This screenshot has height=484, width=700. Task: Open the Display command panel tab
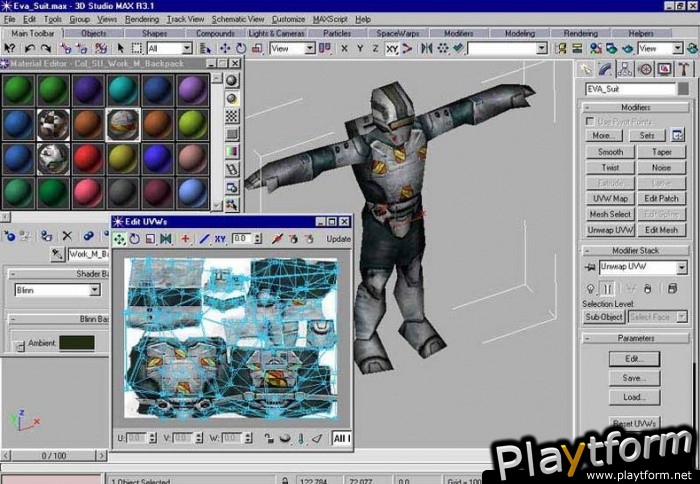(665, 69)
